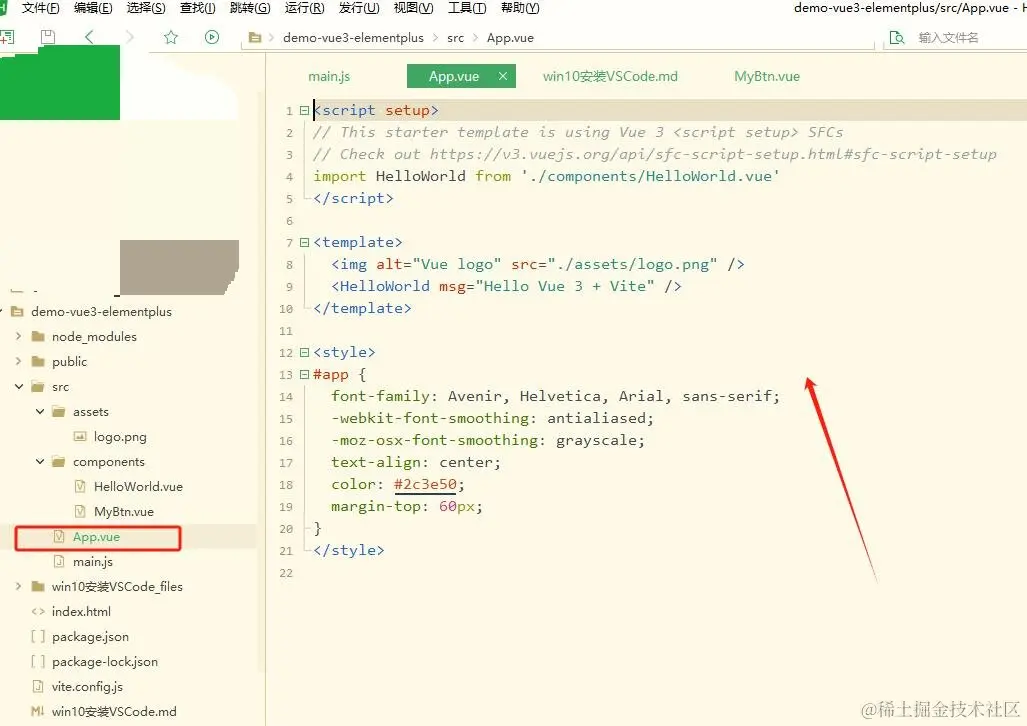Expand the node_modules folder
The image size is (1027, 726).
[x=18, y=336]
